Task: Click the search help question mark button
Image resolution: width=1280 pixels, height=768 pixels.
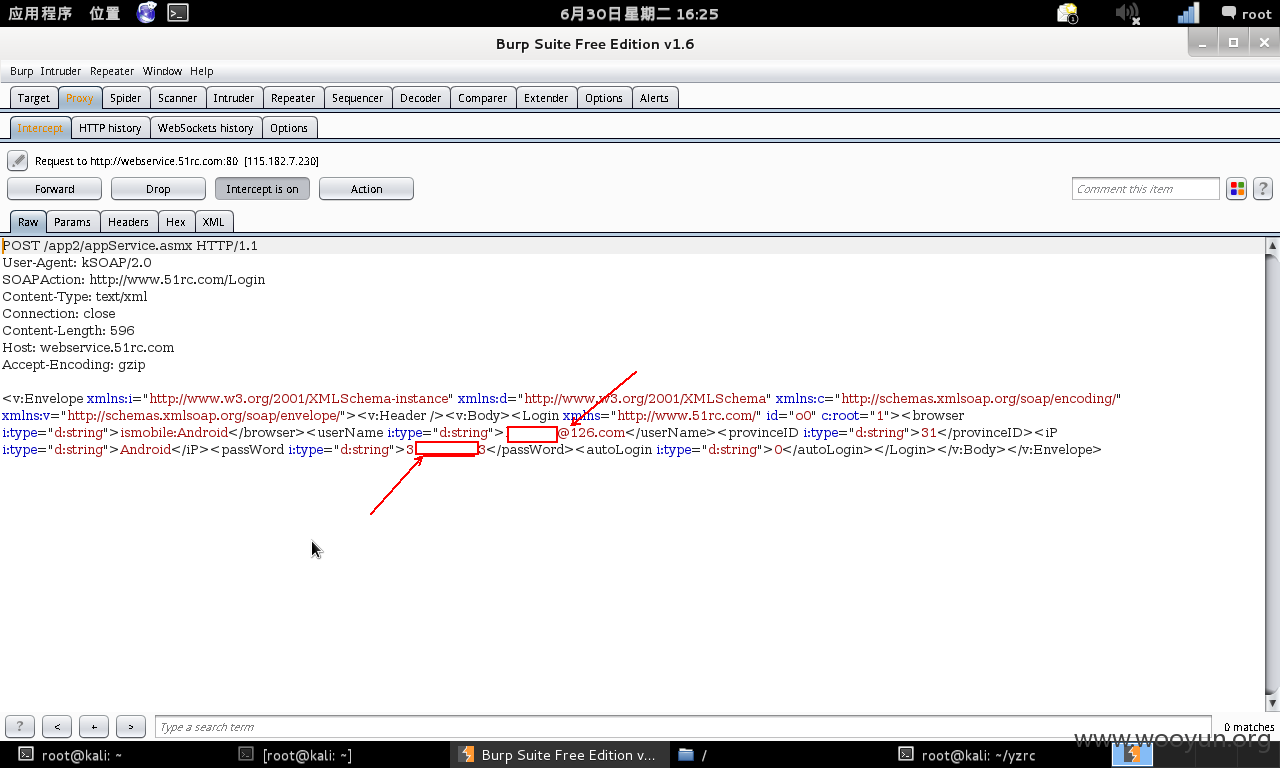Action: [x=20, y=727]
